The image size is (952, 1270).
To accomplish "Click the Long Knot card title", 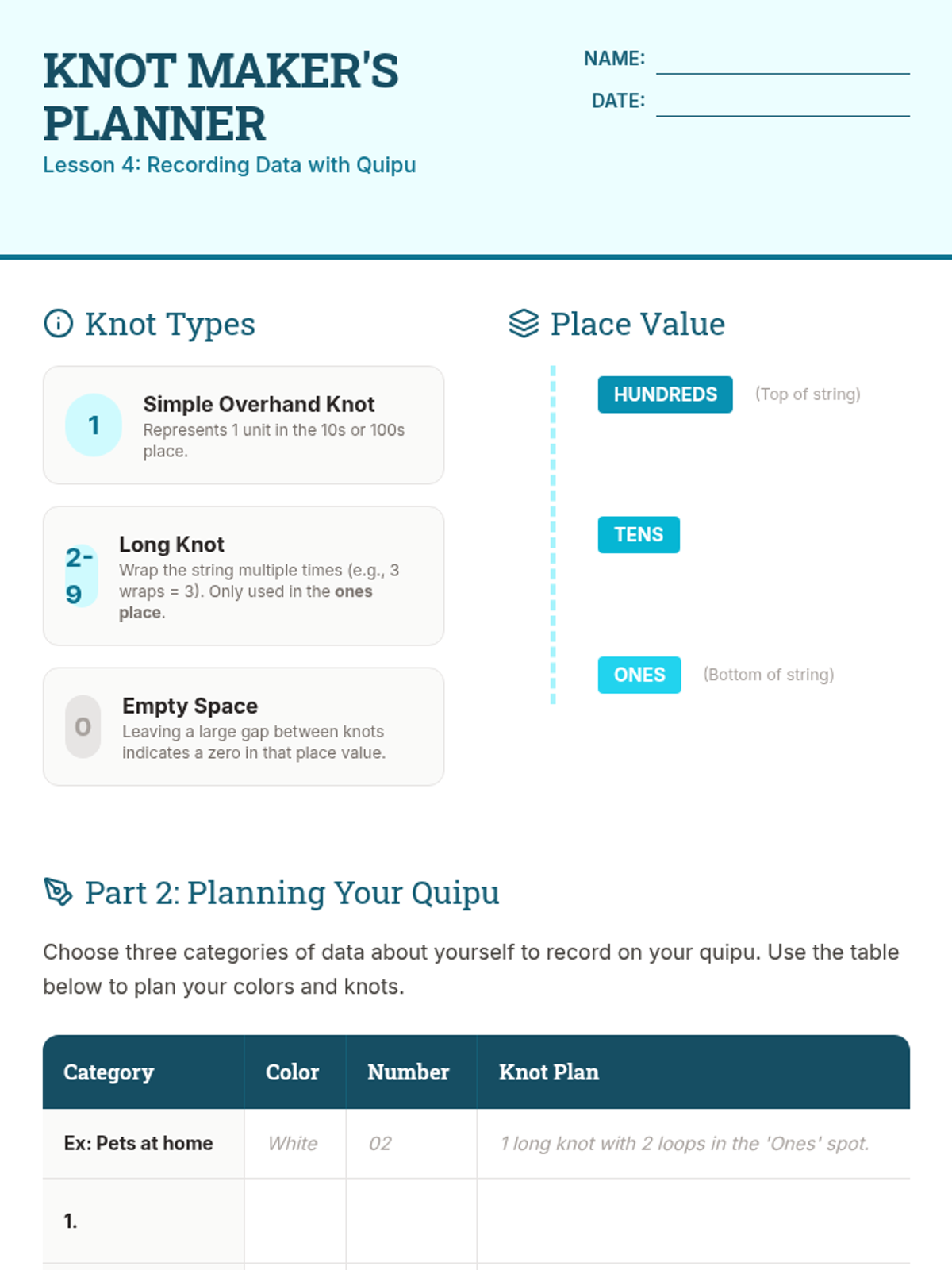I will [171, 545].
